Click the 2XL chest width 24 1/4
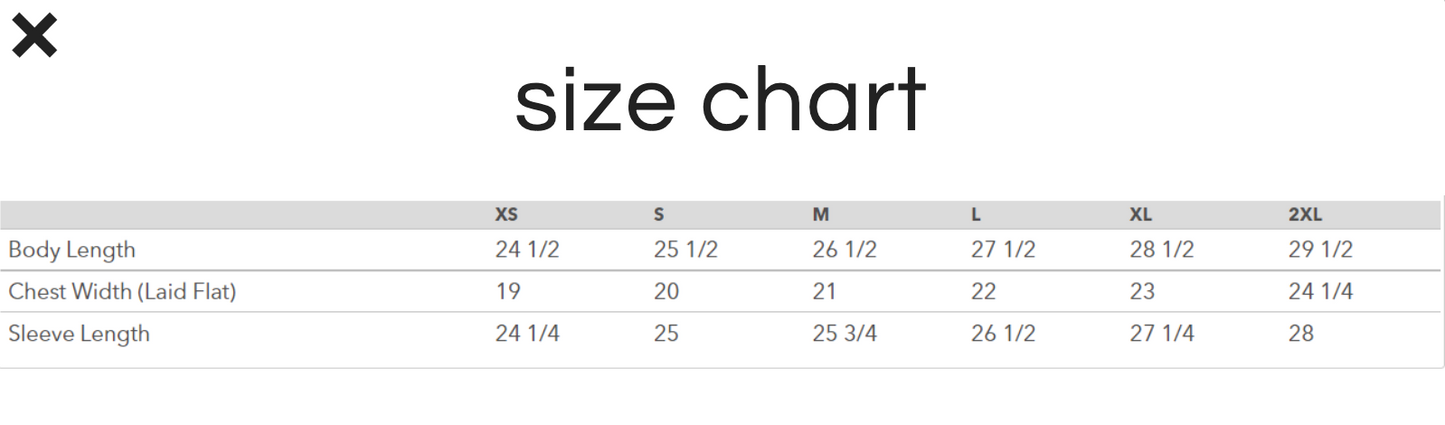Viewport: 1445px width, 425px height. pyautogui.click(x=1320, y=292)
